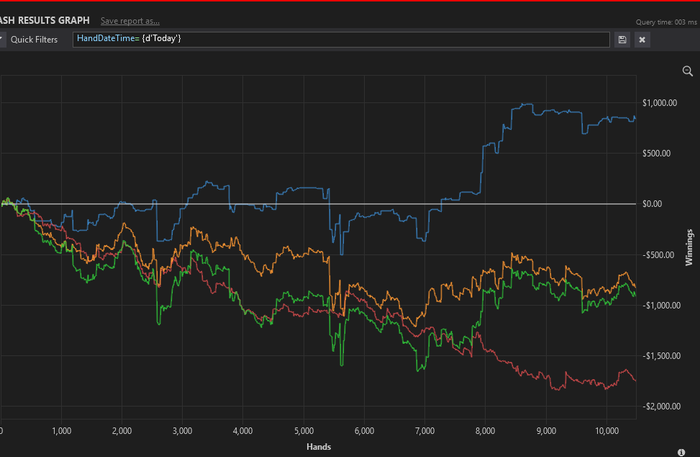The height and width of the screenshot is (457, 700).
Task: Click the 10,000 hands axis label
Action: tap(607, 431)
